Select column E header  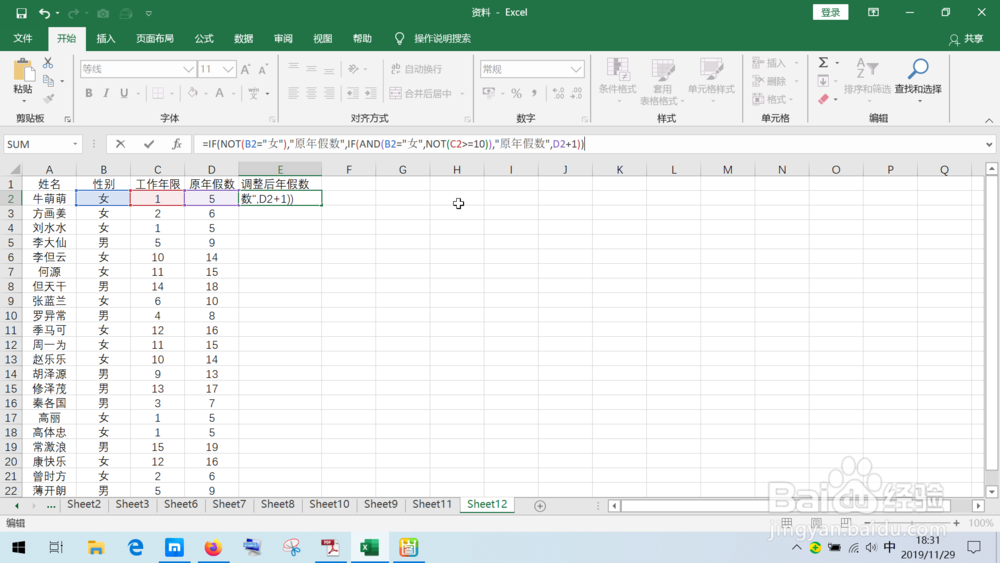click(280, 170)
